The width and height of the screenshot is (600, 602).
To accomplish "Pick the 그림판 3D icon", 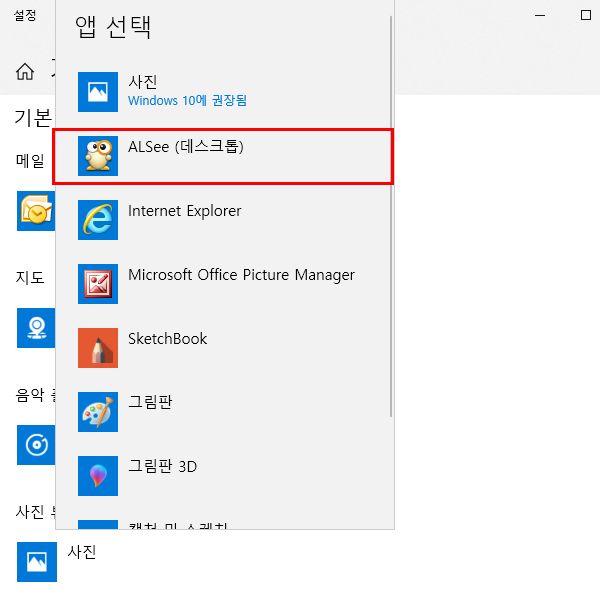I will tap(98, 476).
